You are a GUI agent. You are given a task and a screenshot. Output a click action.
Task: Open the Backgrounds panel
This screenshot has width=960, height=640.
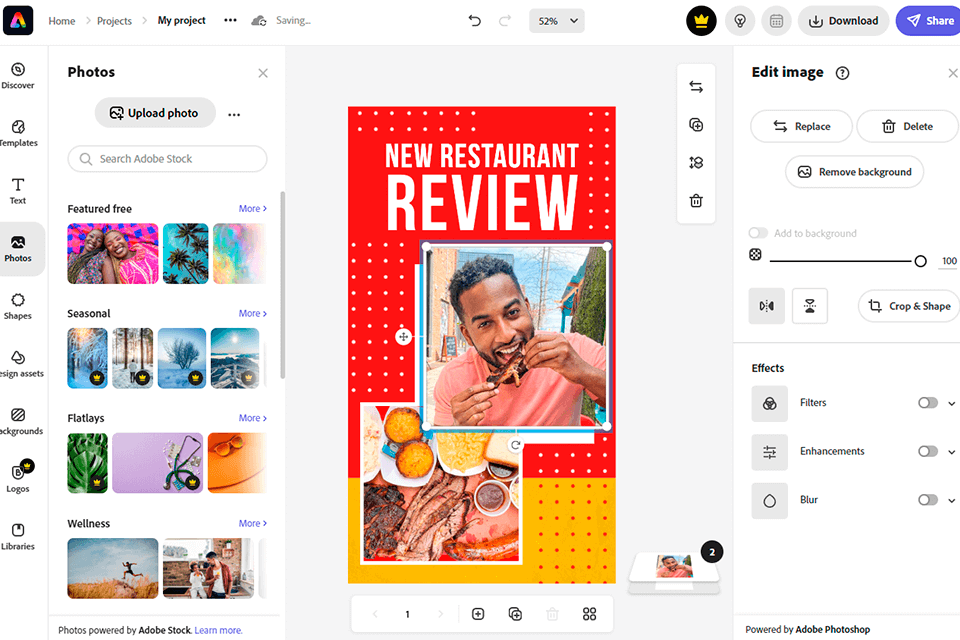click(20, 421)
